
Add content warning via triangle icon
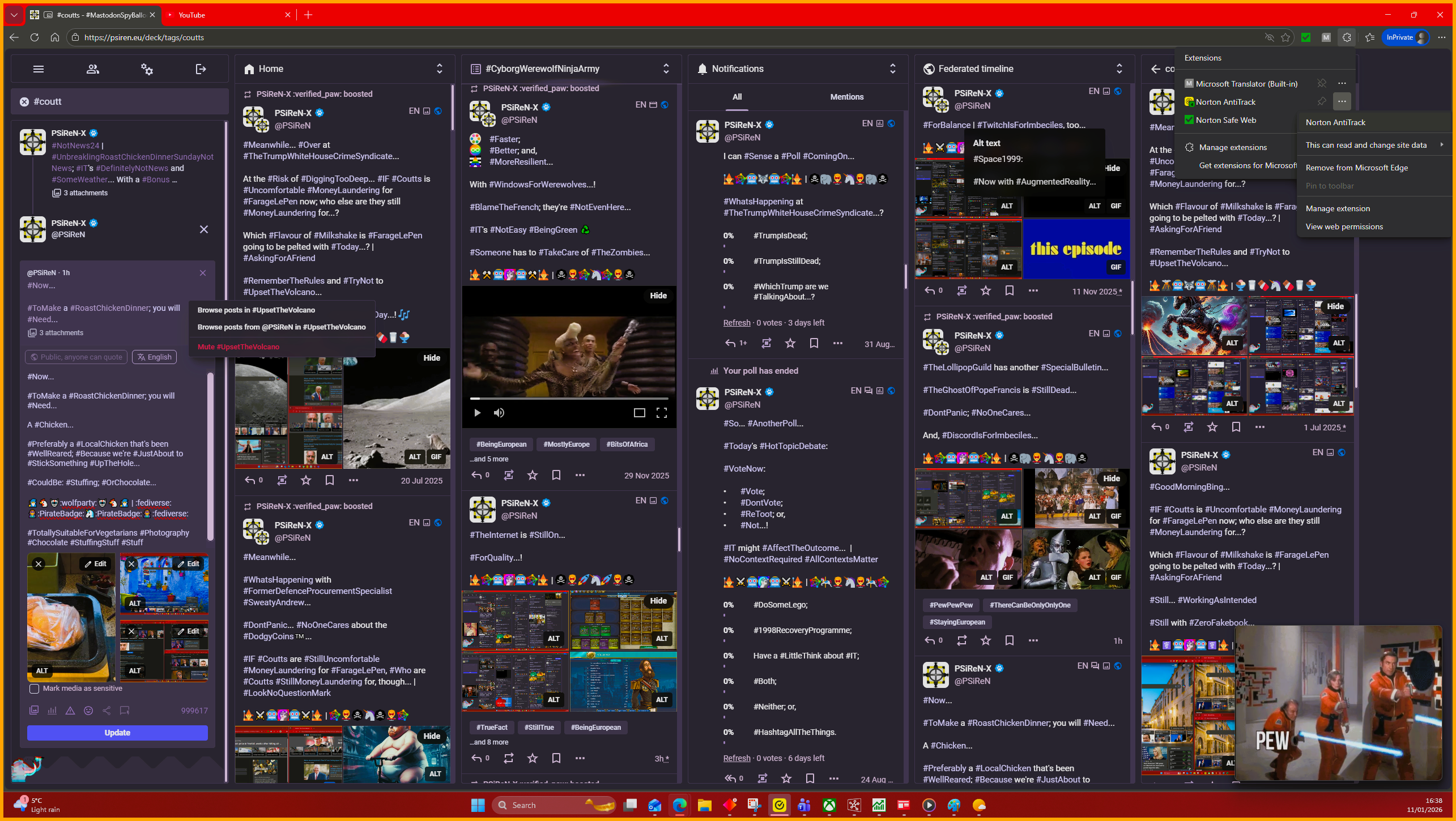pos(70,711)
